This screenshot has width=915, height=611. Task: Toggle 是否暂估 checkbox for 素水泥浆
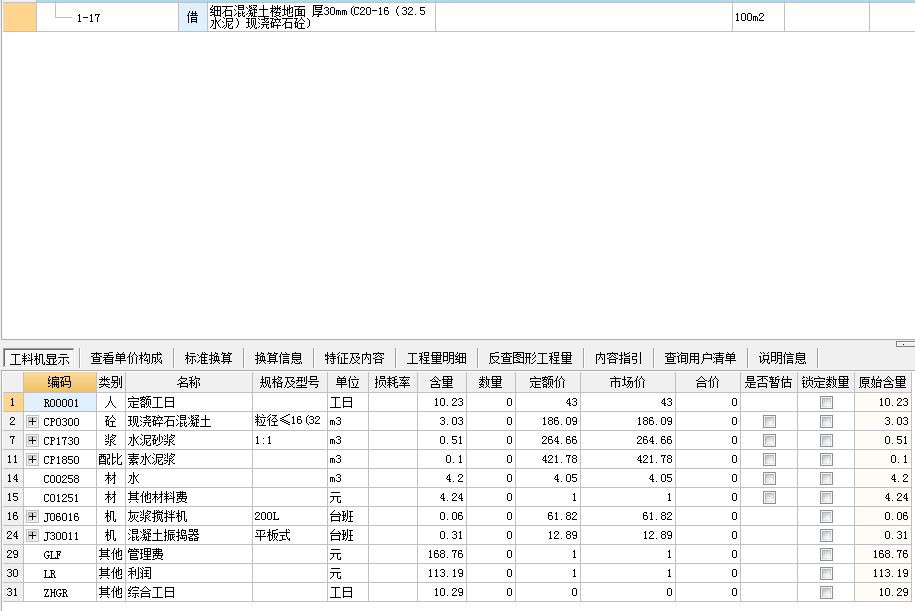coord(770,459)
